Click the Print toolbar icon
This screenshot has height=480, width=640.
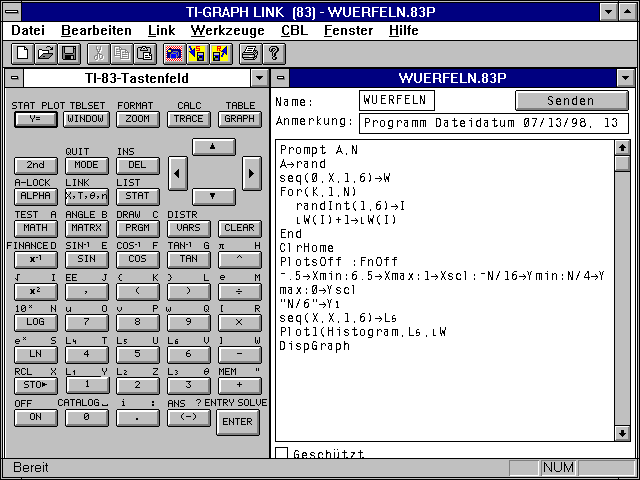[x=250, y=54]
